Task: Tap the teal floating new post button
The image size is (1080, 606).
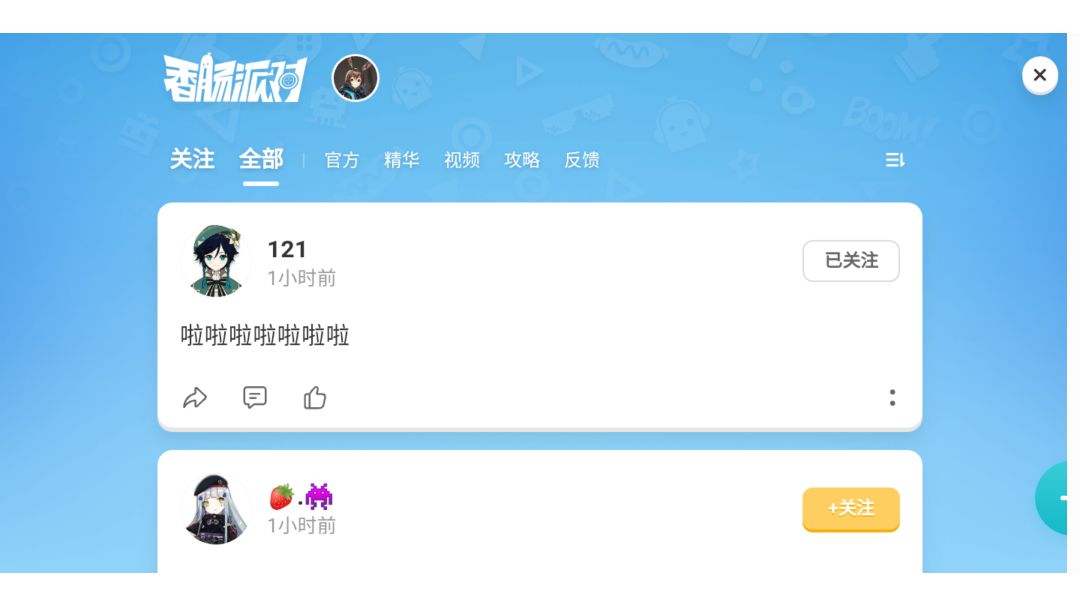Action: (x=1052, y=498)
